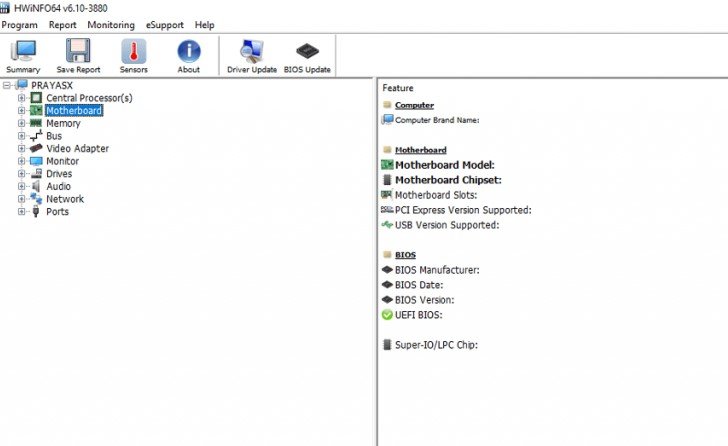Select the Video Adapter tree icon
The image size is (728, 446).
[x=36, y=148]
